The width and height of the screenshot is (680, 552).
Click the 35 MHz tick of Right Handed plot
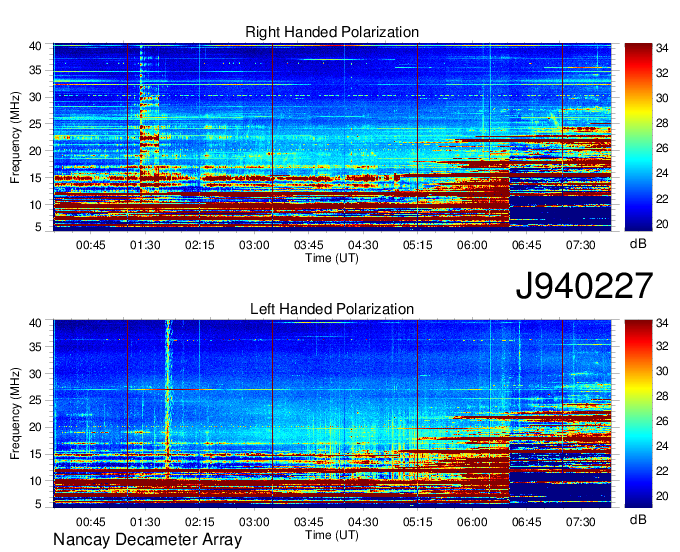(35, 70)
